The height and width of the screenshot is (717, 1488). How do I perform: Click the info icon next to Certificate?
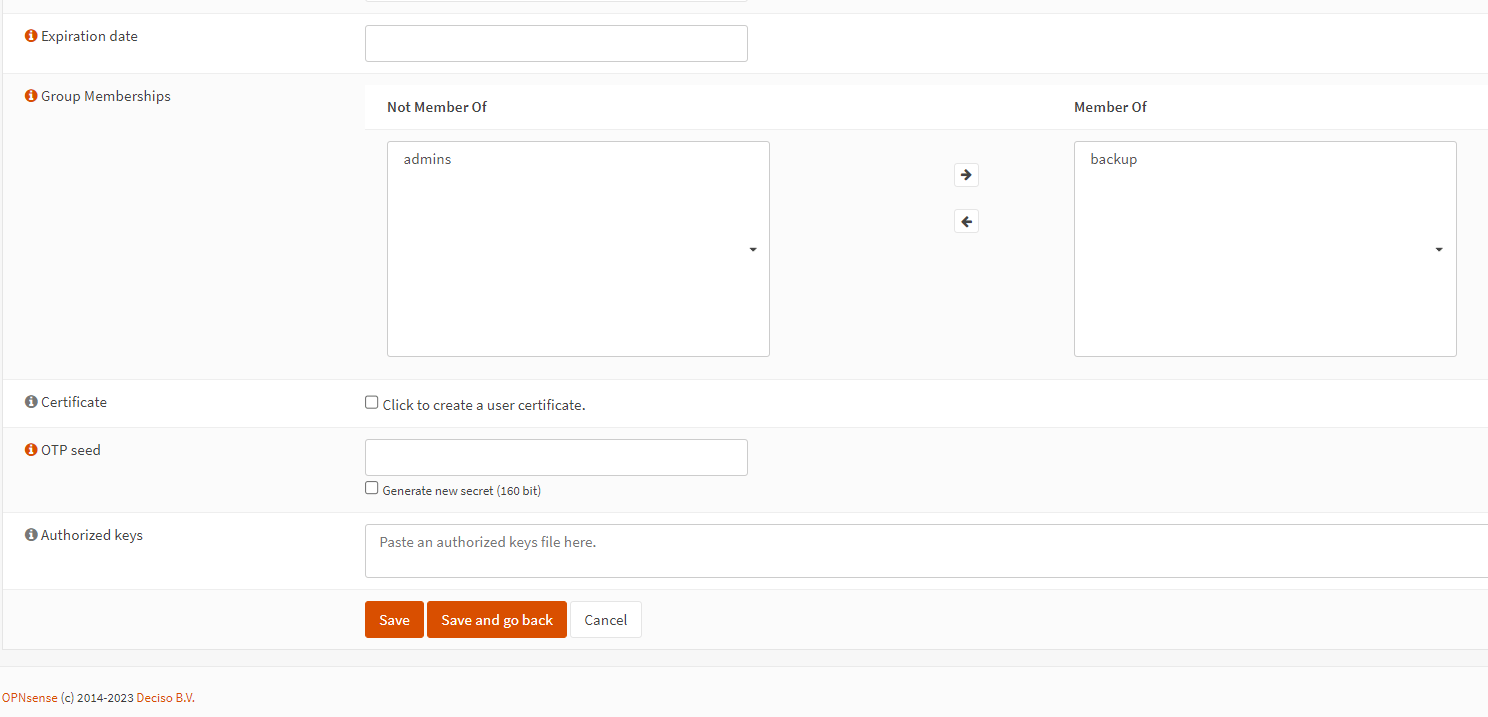tap(30, 401)
